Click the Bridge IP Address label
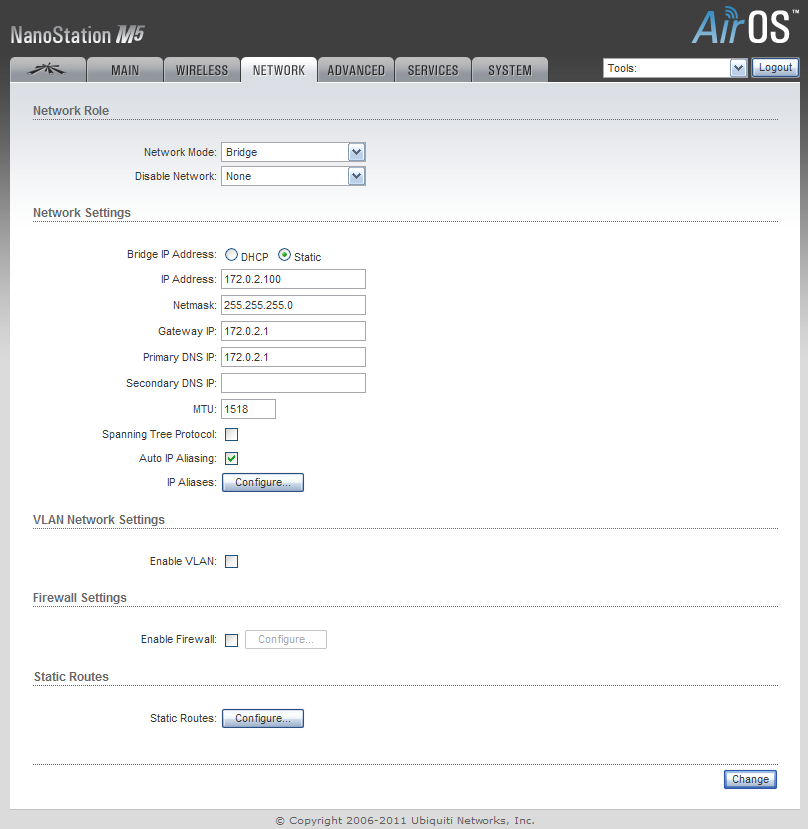This screenshot has width=808, height=829. pyautogui.click(x=172, y=254)
